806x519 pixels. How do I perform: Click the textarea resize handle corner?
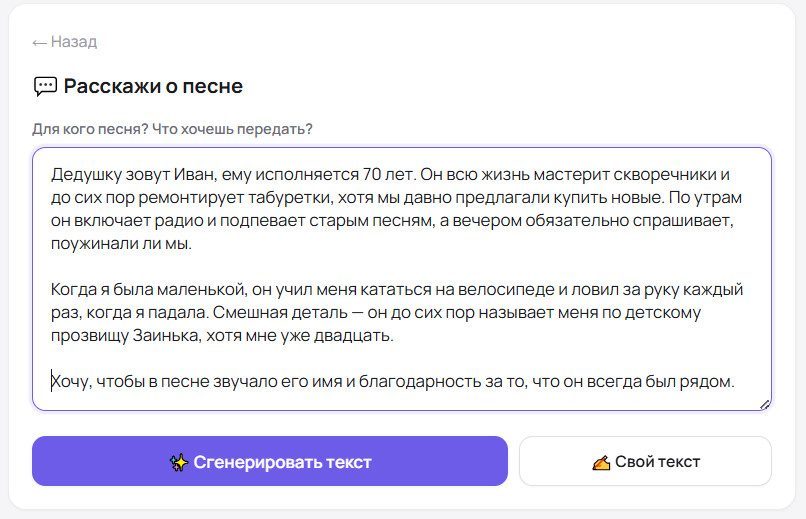point(765,404)
